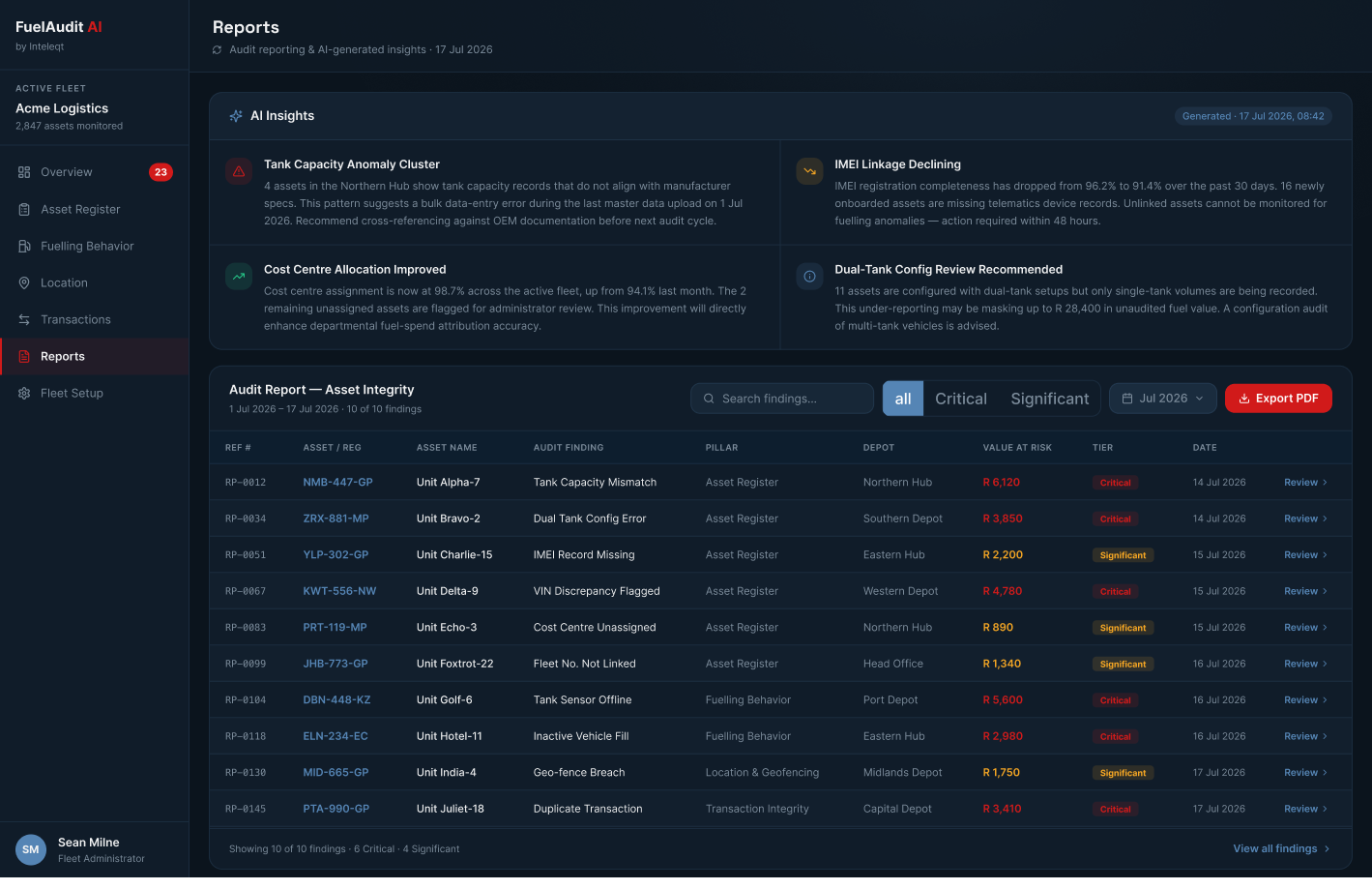Review the RP-0118 finding
This screenshot has height=889, width=1372.
coord(1305,736)
